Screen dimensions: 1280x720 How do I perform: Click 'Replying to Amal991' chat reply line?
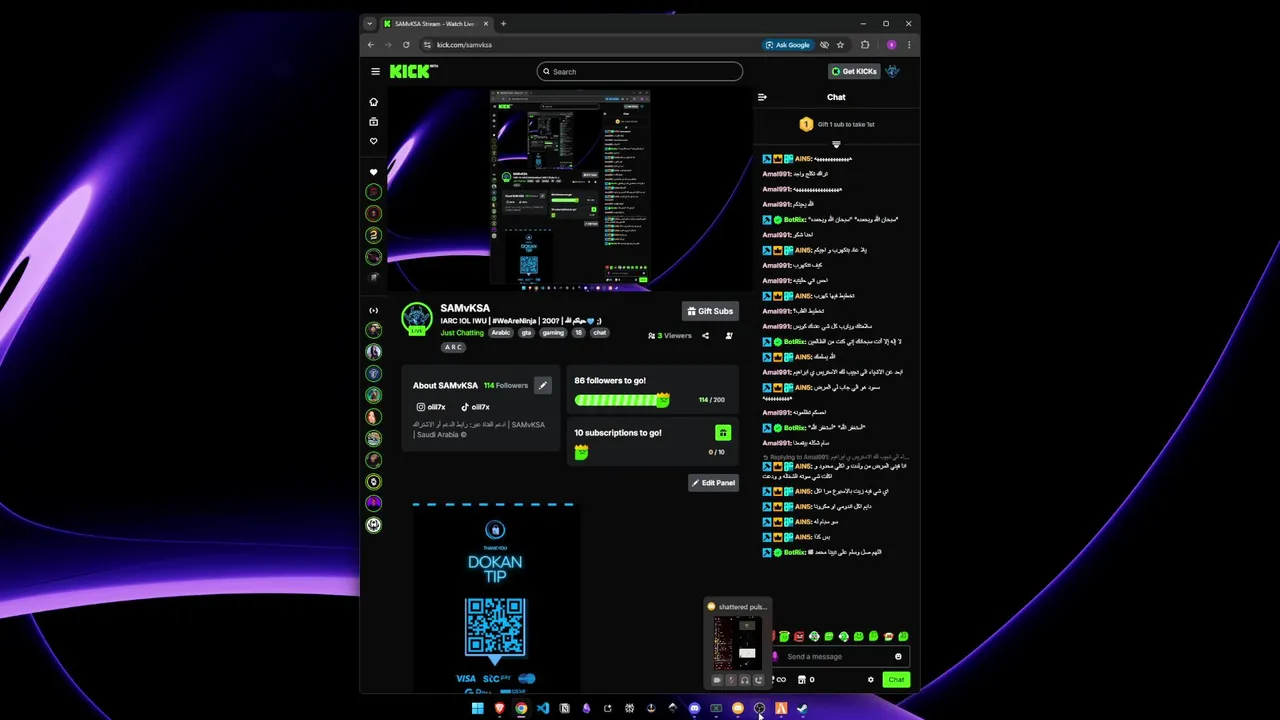coord(836,456)
